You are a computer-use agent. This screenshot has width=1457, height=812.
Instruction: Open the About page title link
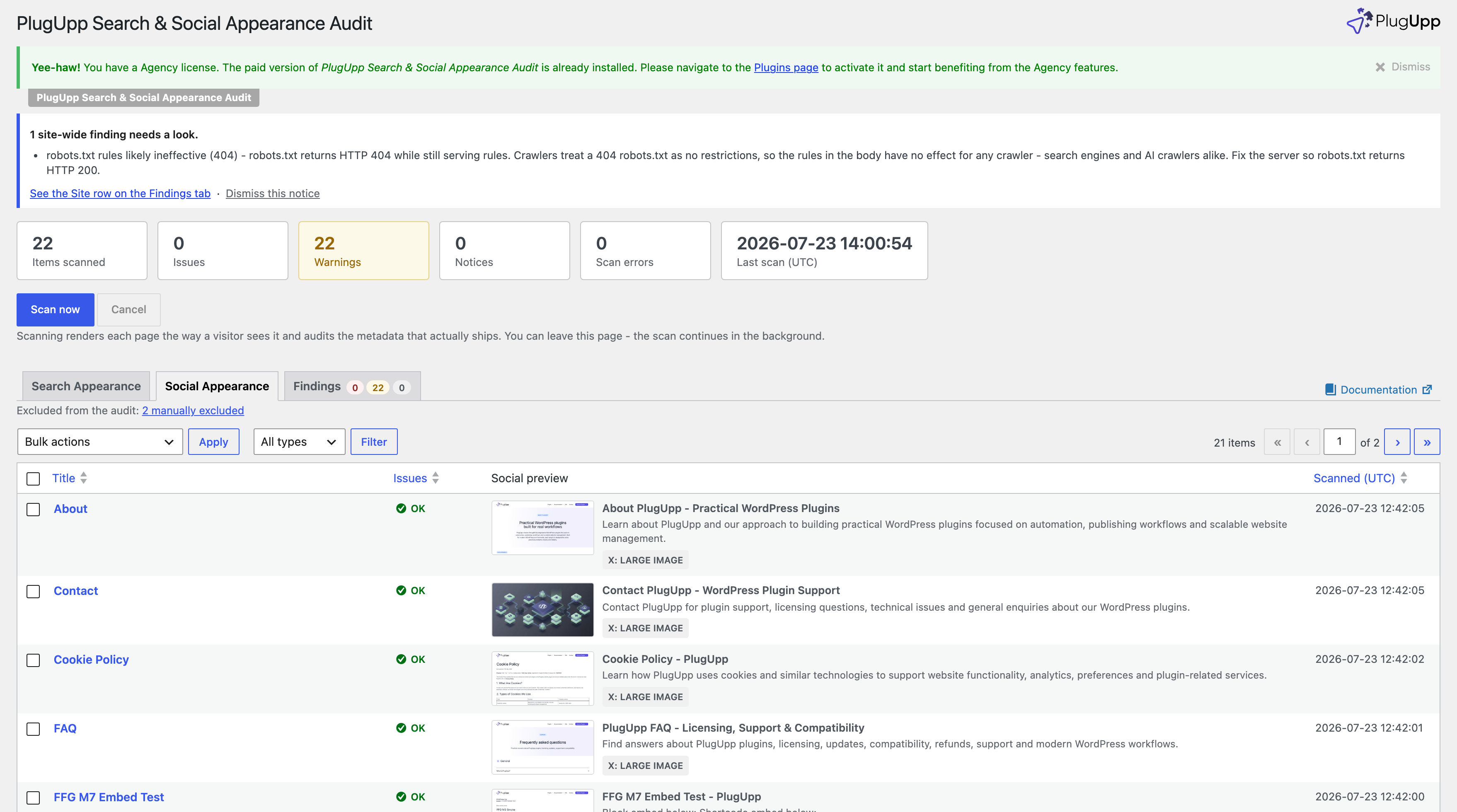(x=71, y=509)
